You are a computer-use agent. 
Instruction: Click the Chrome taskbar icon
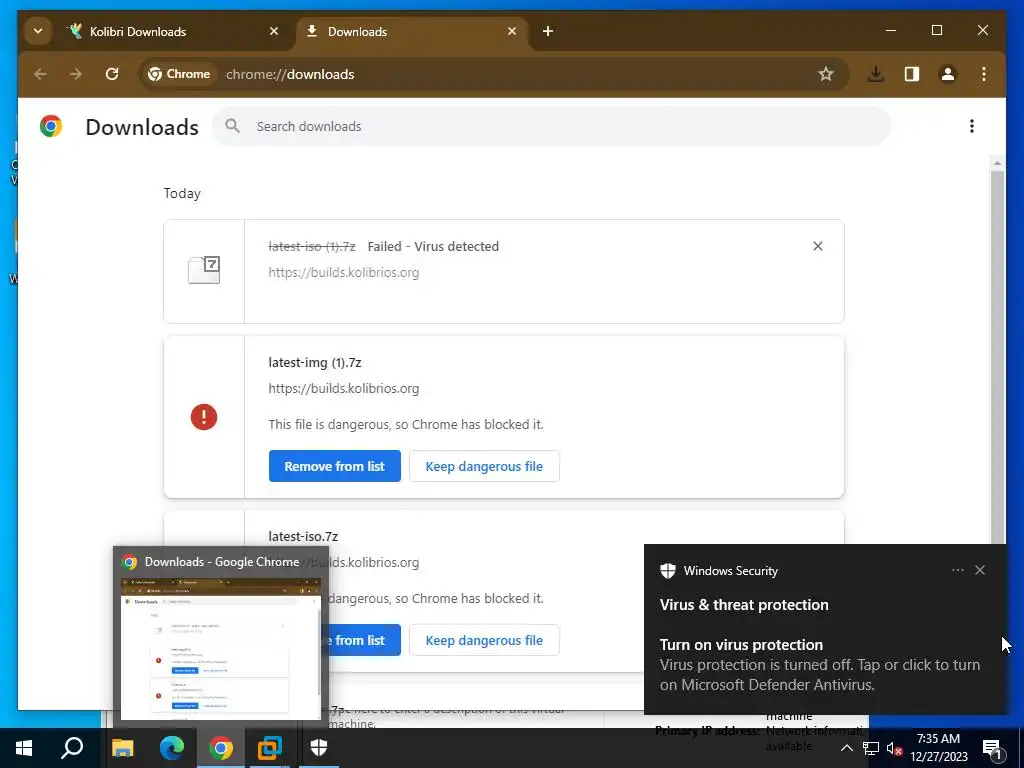coord(221,748)
